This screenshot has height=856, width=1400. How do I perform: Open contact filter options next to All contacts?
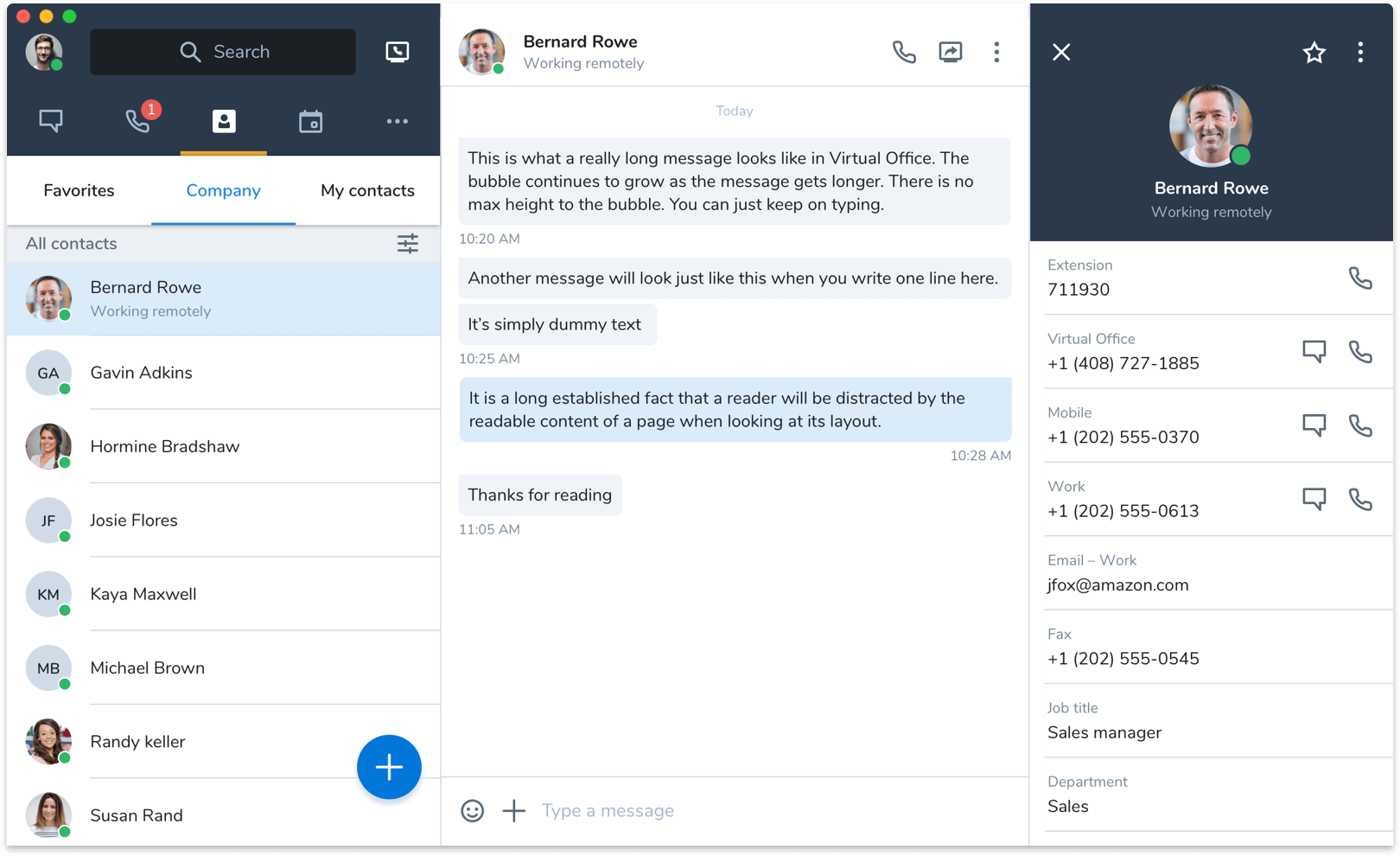point(408,244)
